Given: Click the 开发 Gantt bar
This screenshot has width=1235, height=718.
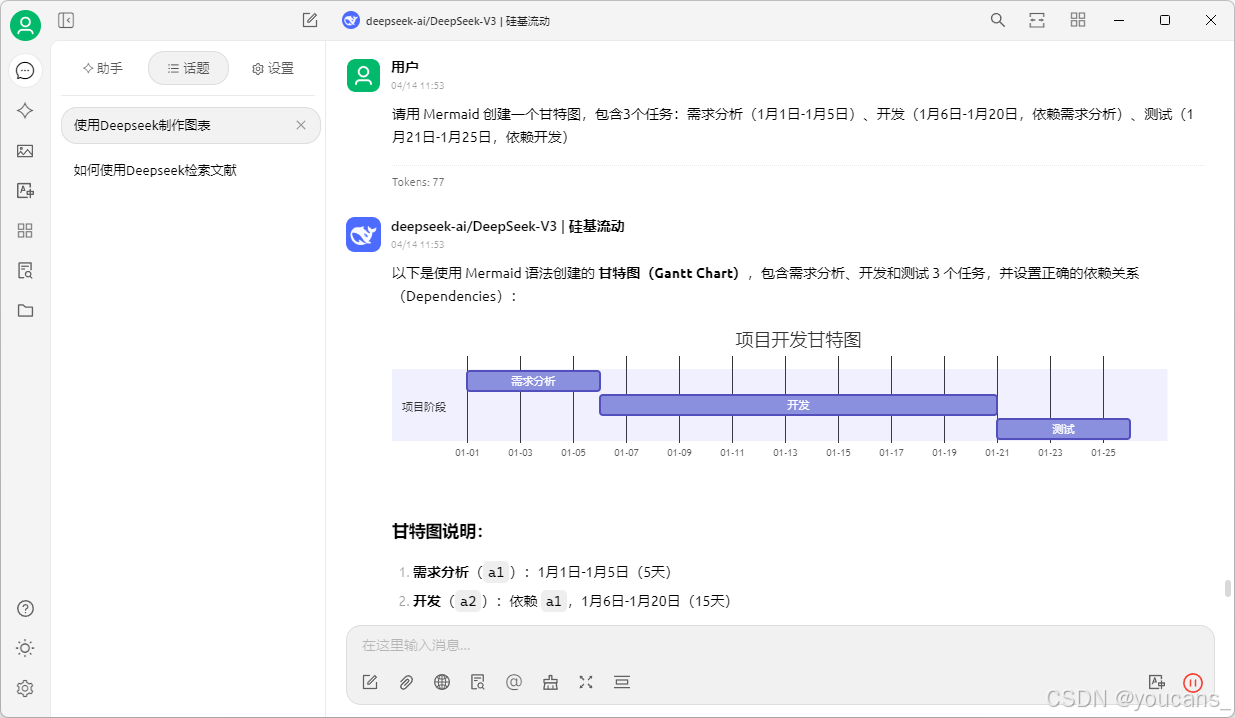Looking at the screenshot, I should pyautogui.click(x=798, y=405).
